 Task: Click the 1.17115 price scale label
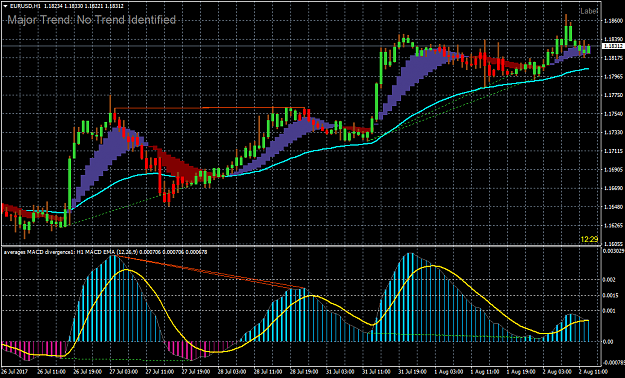pos(613,151)
